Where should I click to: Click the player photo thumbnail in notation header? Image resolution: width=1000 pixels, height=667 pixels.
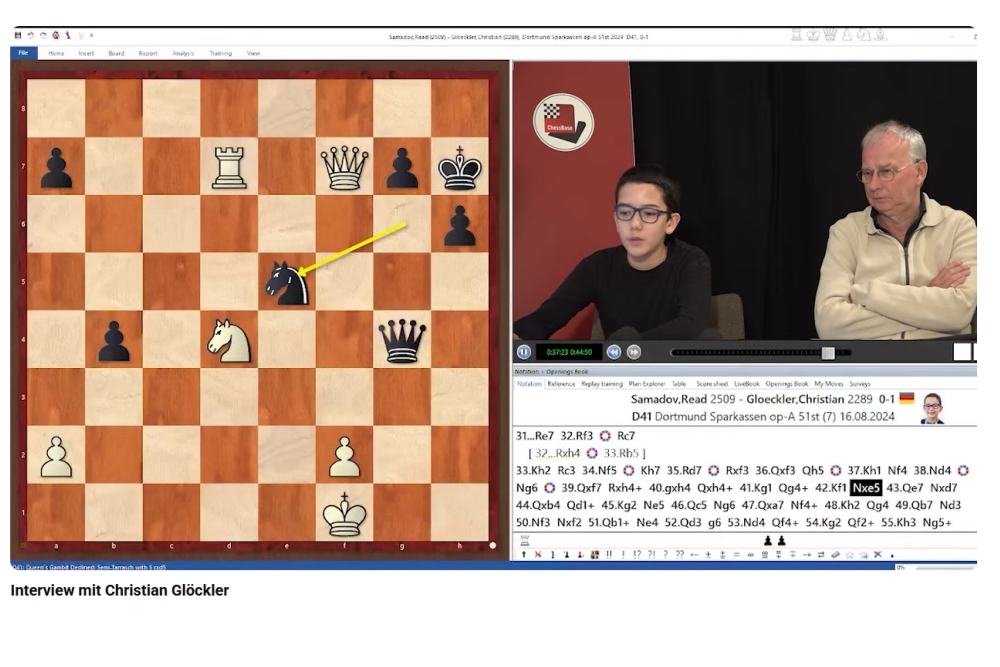932,408
